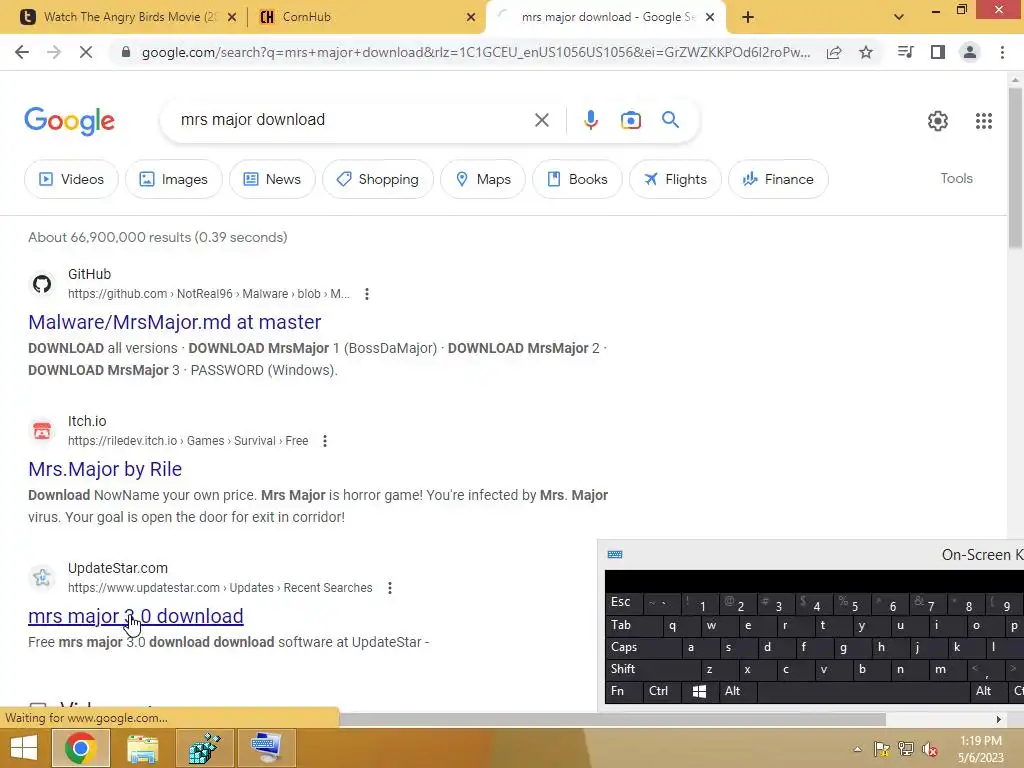The image size is (1024, 768).
Task: Click the network tray icon
Action: coord(906,749)
